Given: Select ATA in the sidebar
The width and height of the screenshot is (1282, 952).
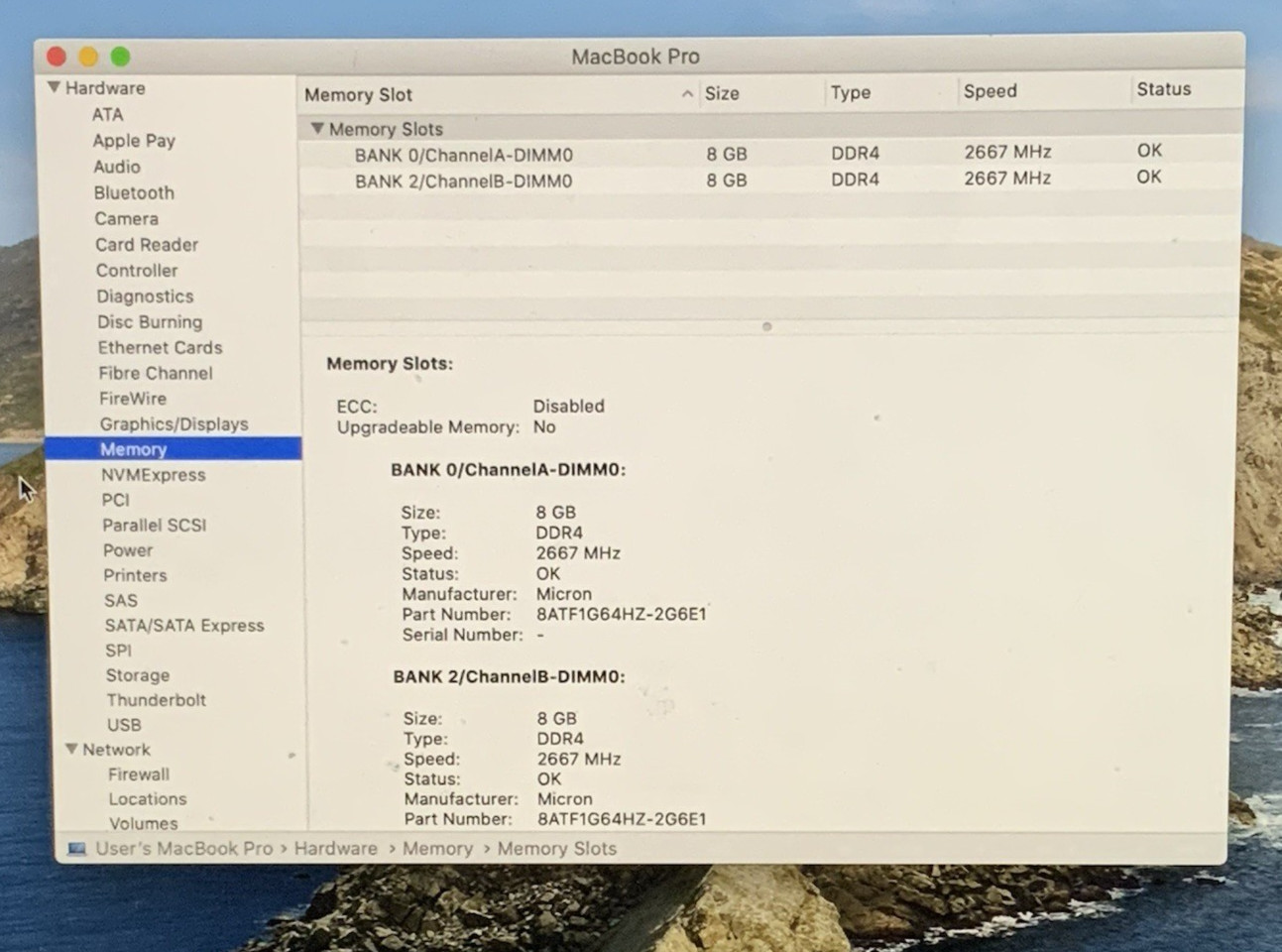Looking at the screenshot, I should [107, 114].
